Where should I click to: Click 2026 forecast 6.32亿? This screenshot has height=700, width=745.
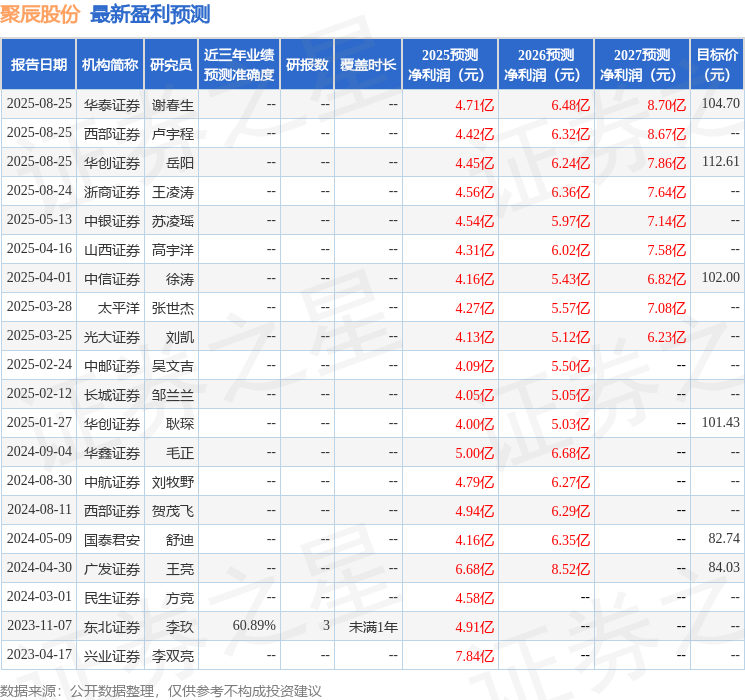571,134
